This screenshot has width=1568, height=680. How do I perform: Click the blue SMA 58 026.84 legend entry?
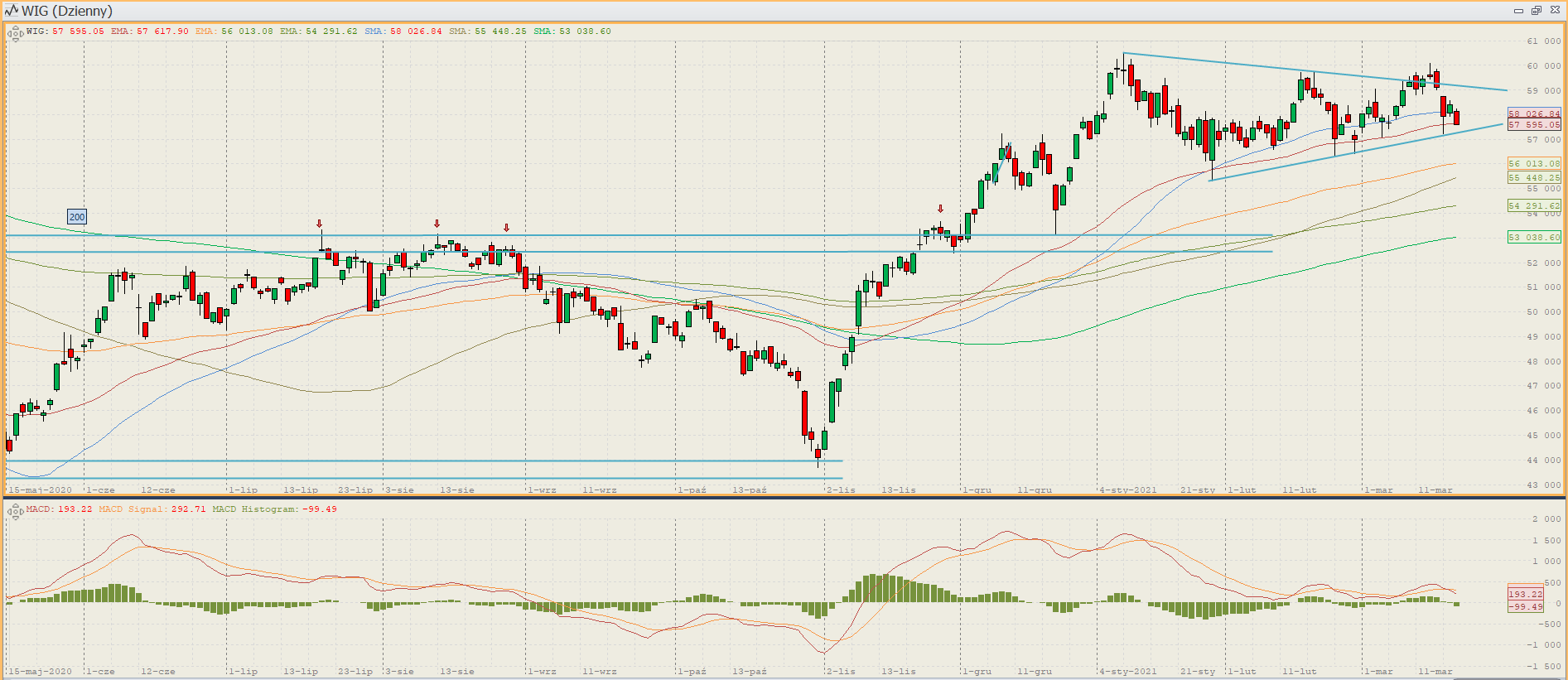pyautogui.click(x=403, y=31)
